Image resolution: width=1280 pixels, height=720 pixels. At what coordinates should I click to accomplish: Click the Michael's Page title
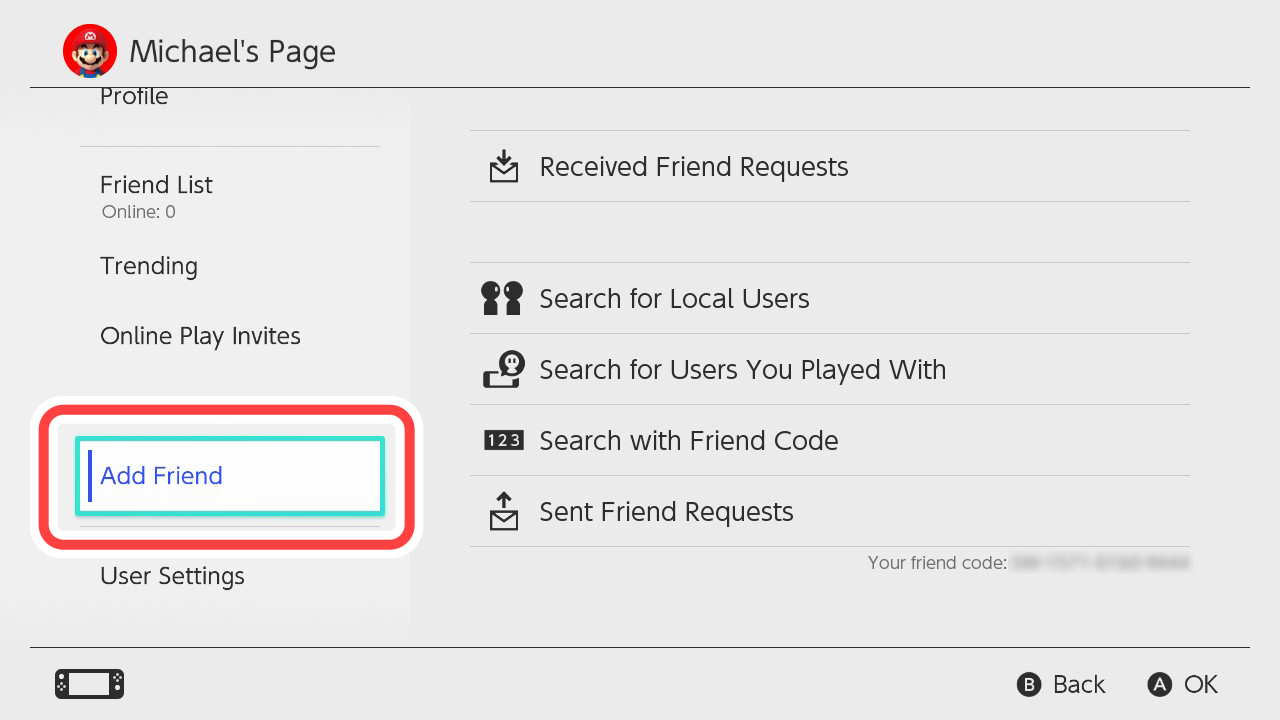click(x=233, y=51)
